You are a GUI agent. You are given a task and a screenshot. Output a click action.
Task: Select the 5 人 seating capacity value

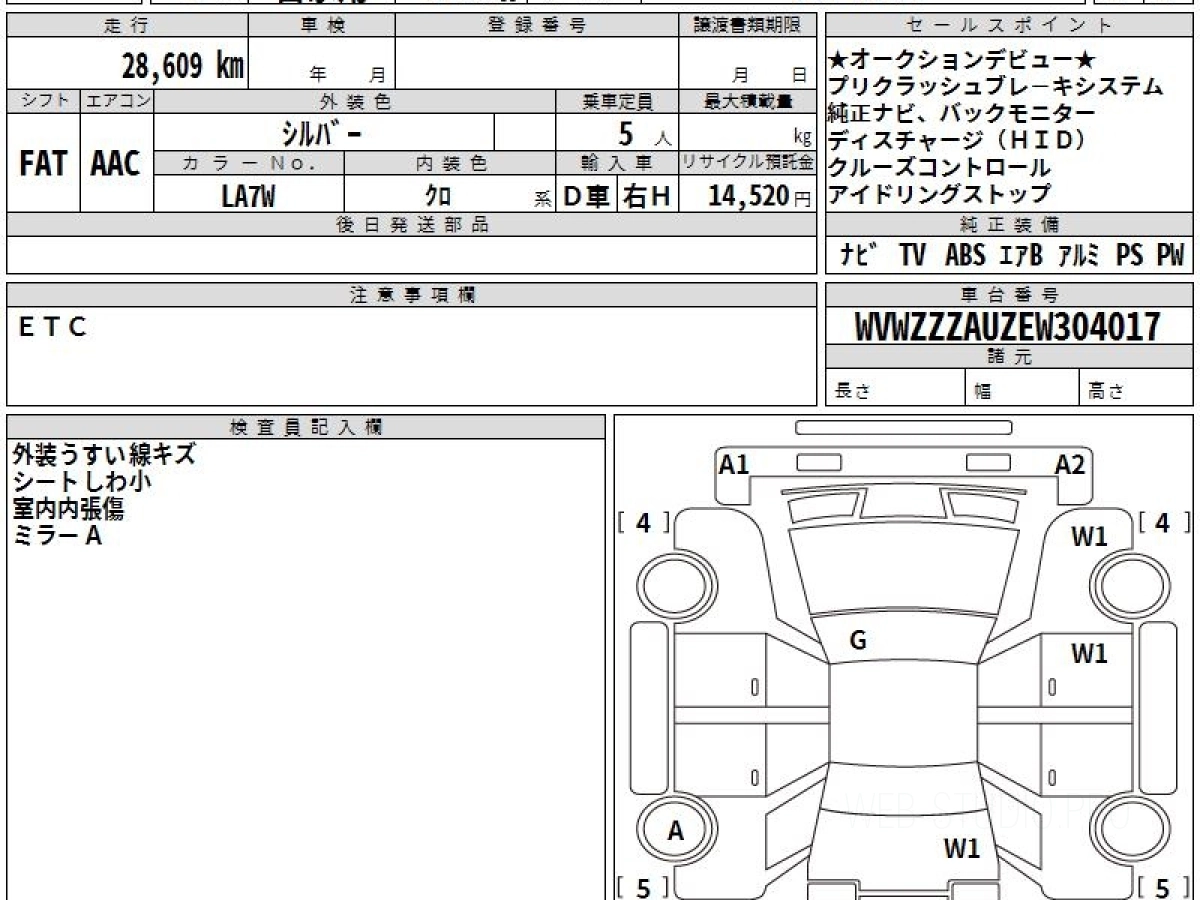click(644, 133)
